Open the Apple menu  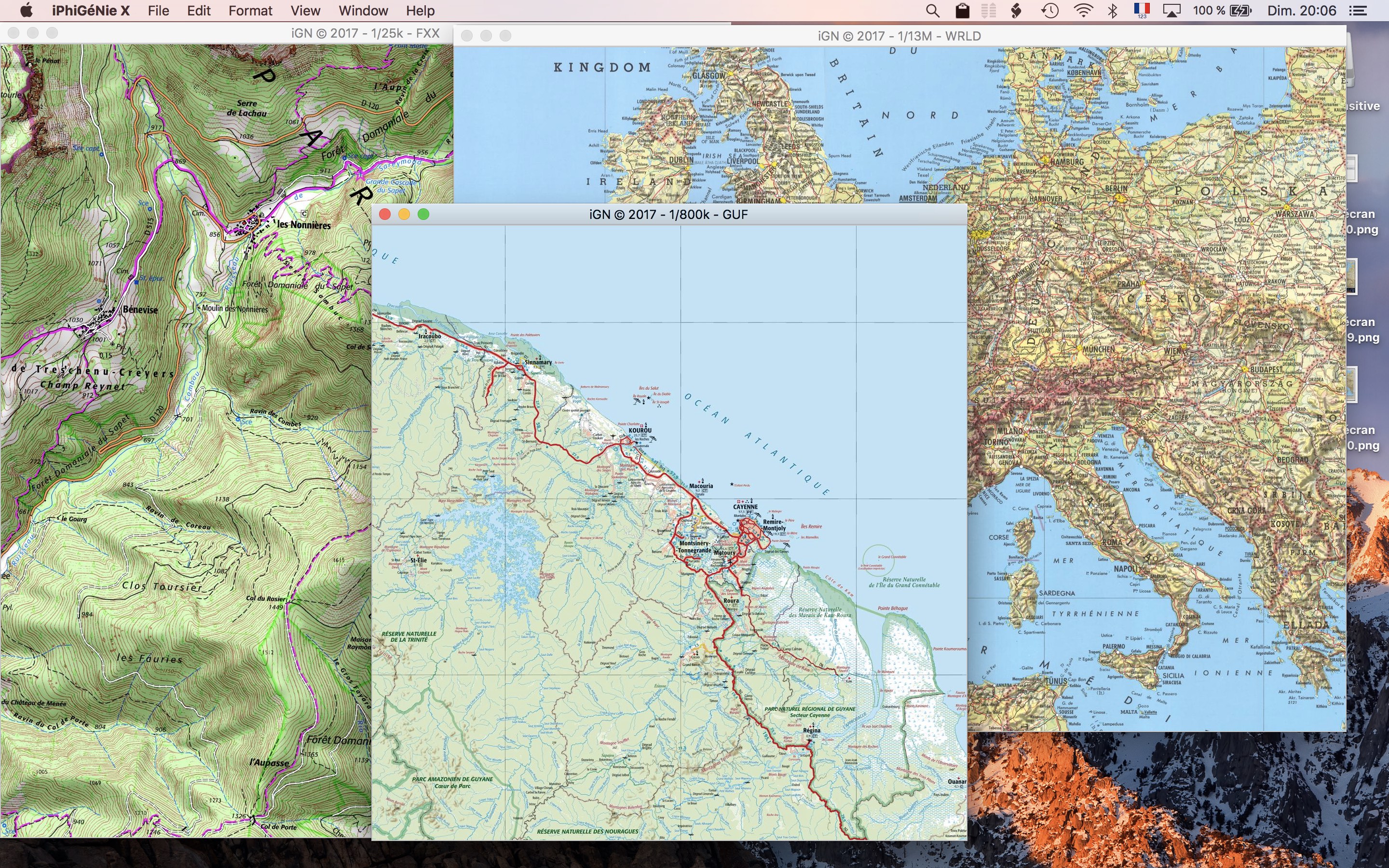click(x=26, y=10)
